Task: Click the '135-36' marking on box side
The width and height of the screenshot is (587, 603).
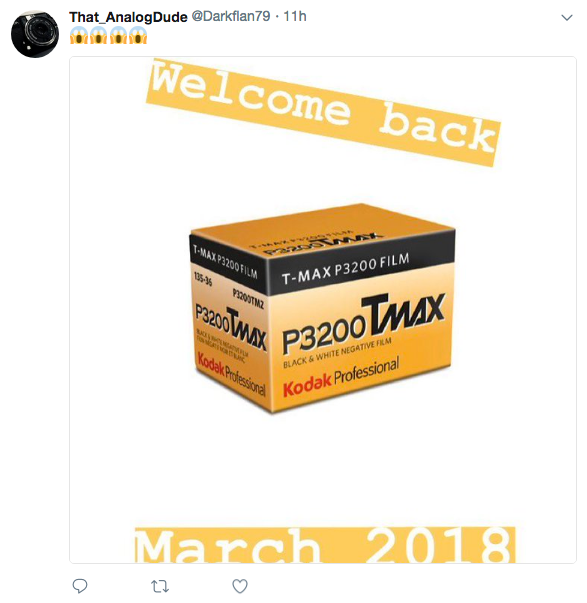Action: (x=203, y=279)
